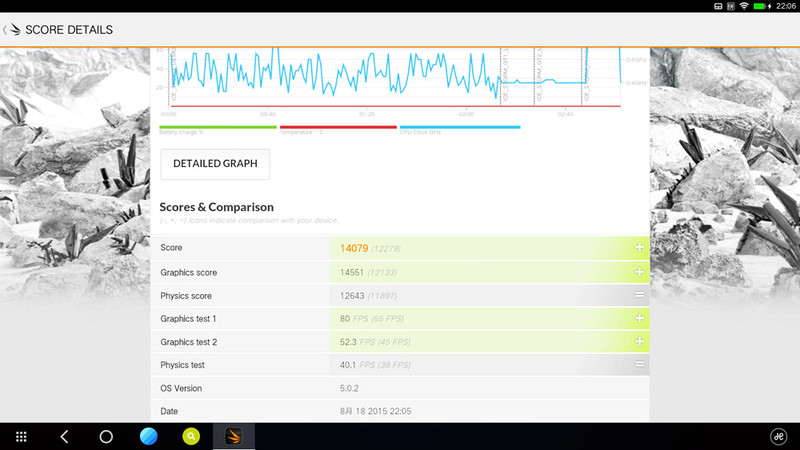This screenshot has width=800, height=450.
Task: Check the Wi-Fi status icon
Action: 744,6
